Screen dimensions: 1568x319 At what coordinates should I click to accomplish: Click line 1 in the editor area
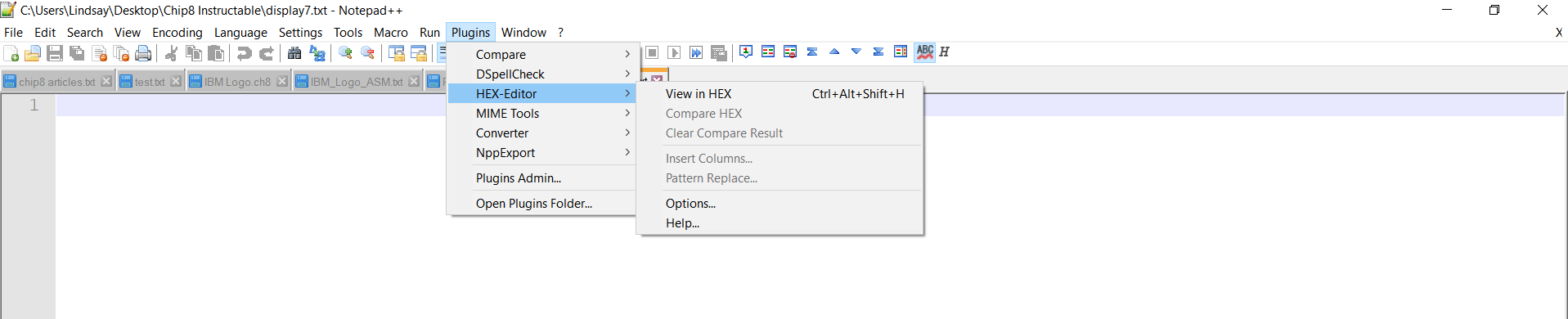click(810, 105)
